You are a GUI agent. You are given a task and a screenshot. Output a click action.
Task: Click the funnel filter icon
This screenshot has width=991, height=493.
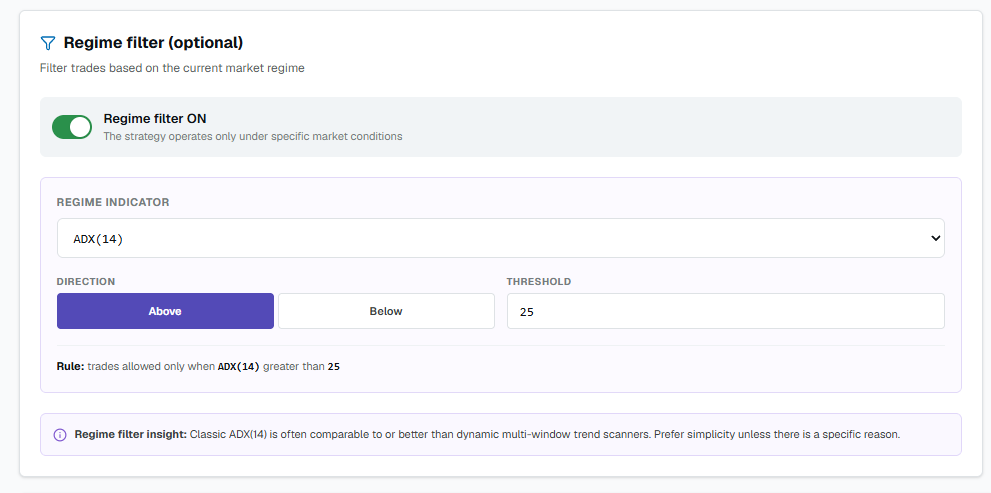[47, 43]
